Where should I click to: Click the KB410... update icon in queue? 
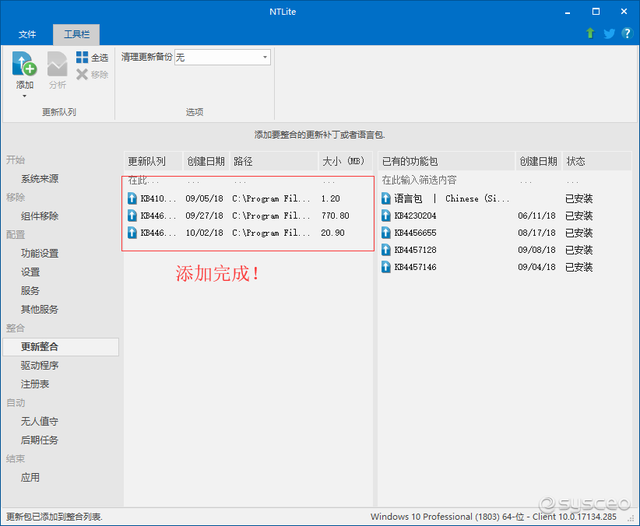[x=132, y=199]
